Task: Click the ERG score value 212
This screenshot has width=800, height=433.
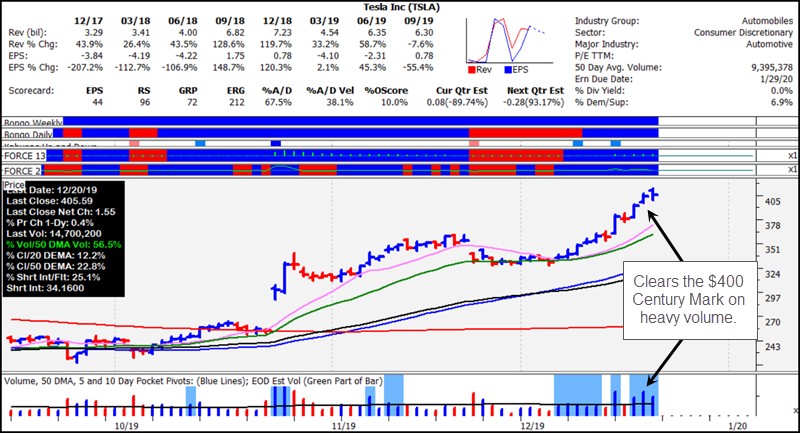Action: point(237,102)
